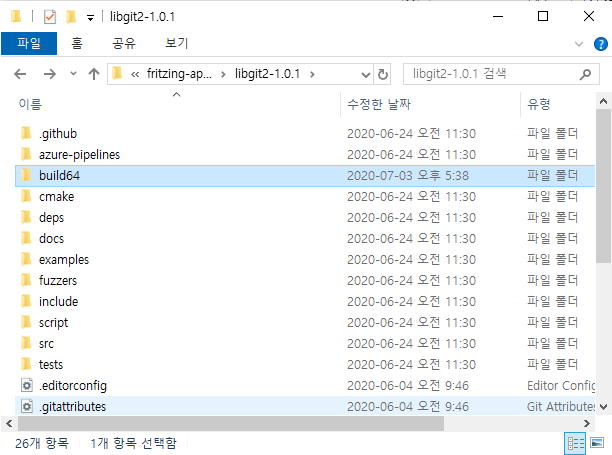The height and width of the screenshot is (455, 612).
Task: Click the folder system icon in title bar
Action: click(16, 17)
